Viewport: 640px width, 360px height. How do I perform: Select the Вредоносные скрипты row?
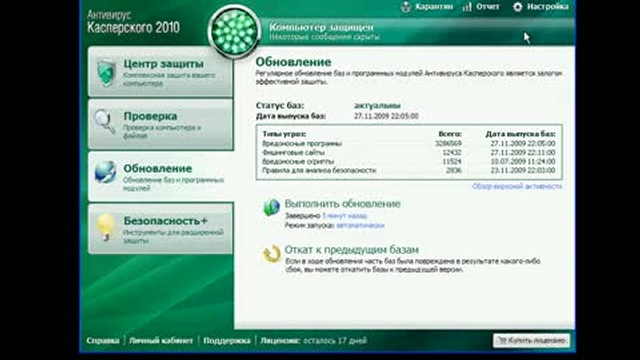[409, 162]
